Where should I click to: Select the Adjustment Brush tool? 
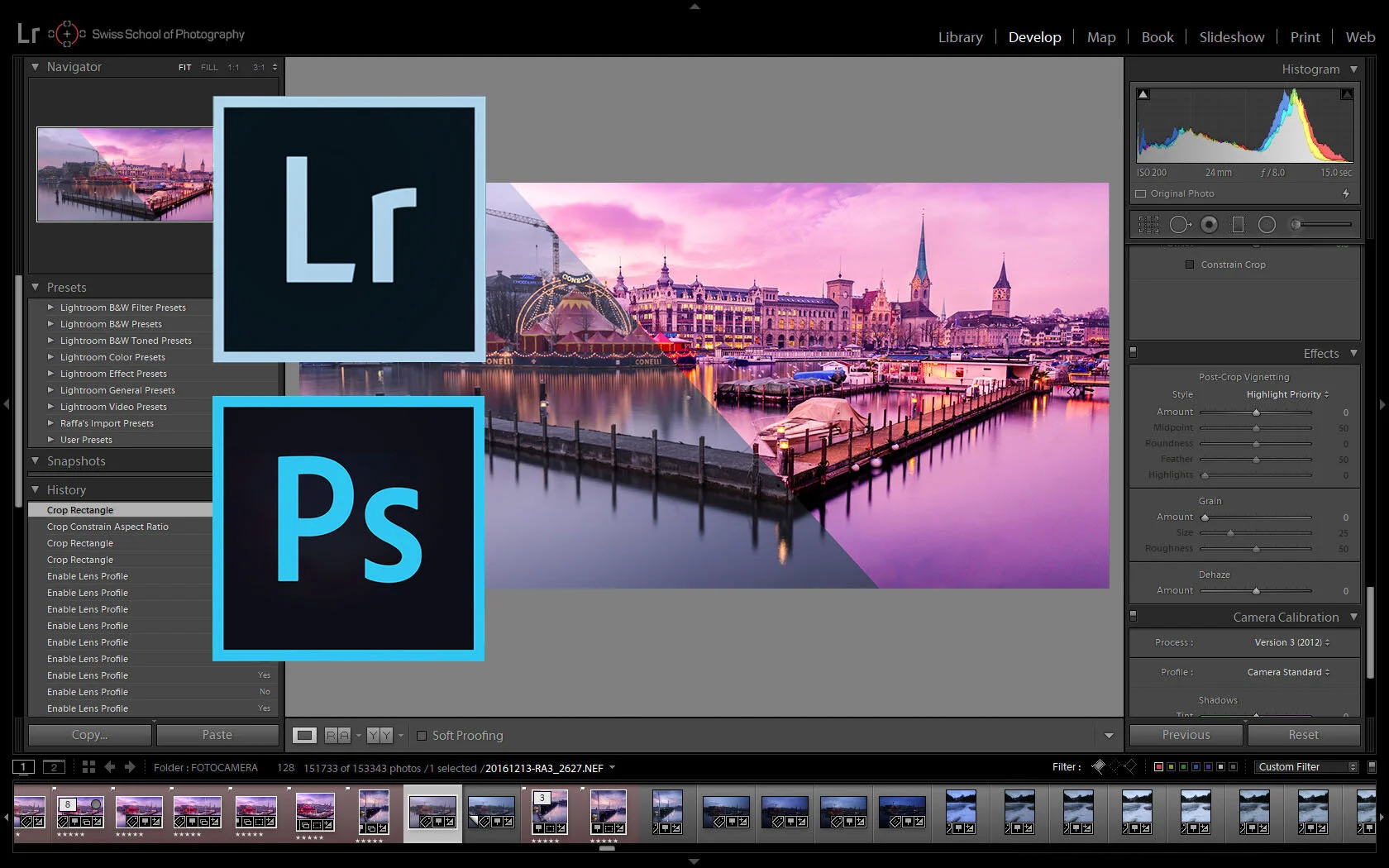[x=1322, y=225]
